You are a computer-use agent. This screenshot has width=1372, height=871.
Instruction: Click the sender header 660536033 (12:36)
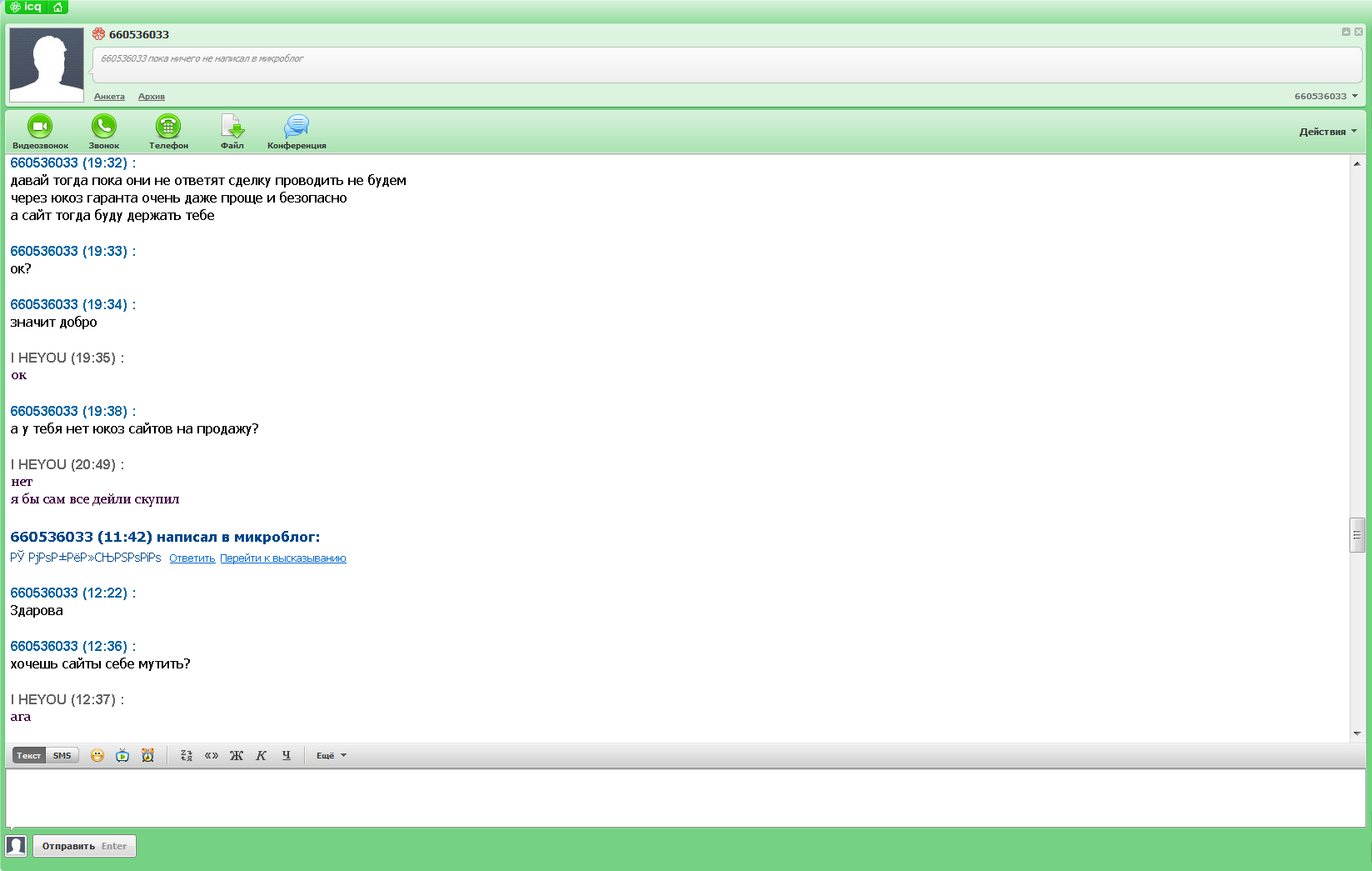(x=73, y=647)
